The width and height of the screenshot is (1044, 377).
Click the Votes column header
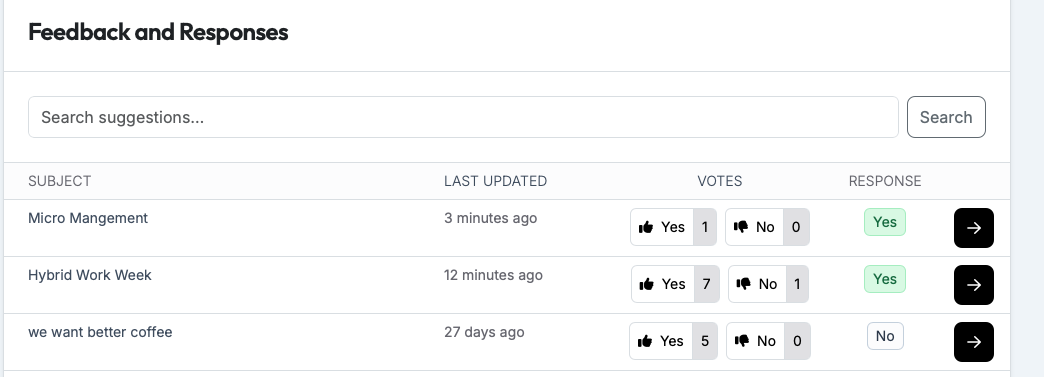(720, 181)
